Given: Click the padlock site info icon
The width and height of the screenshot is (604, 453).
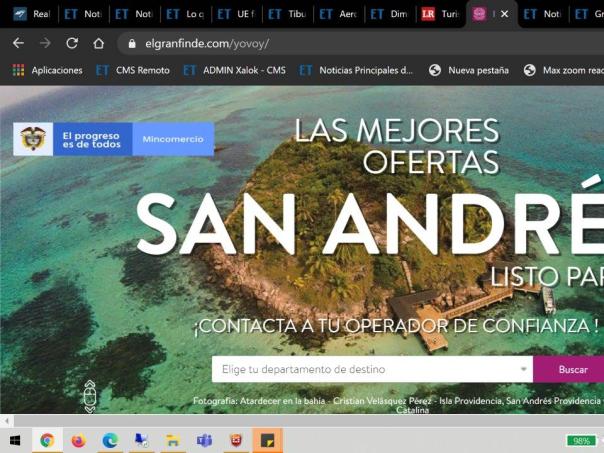Looking at the screenshot, I should (131, 44).
